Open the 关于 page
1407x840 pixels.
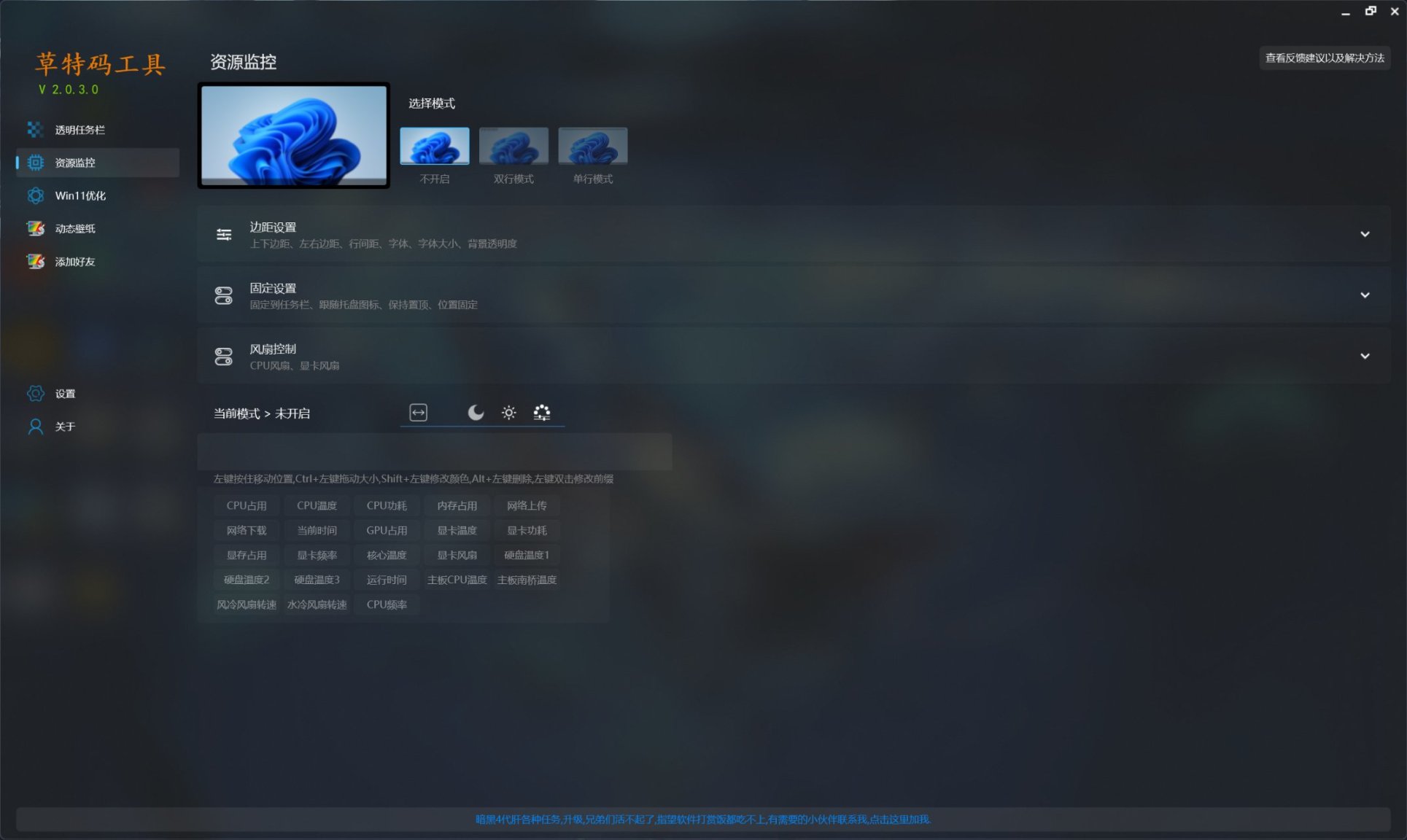[98, 427]
